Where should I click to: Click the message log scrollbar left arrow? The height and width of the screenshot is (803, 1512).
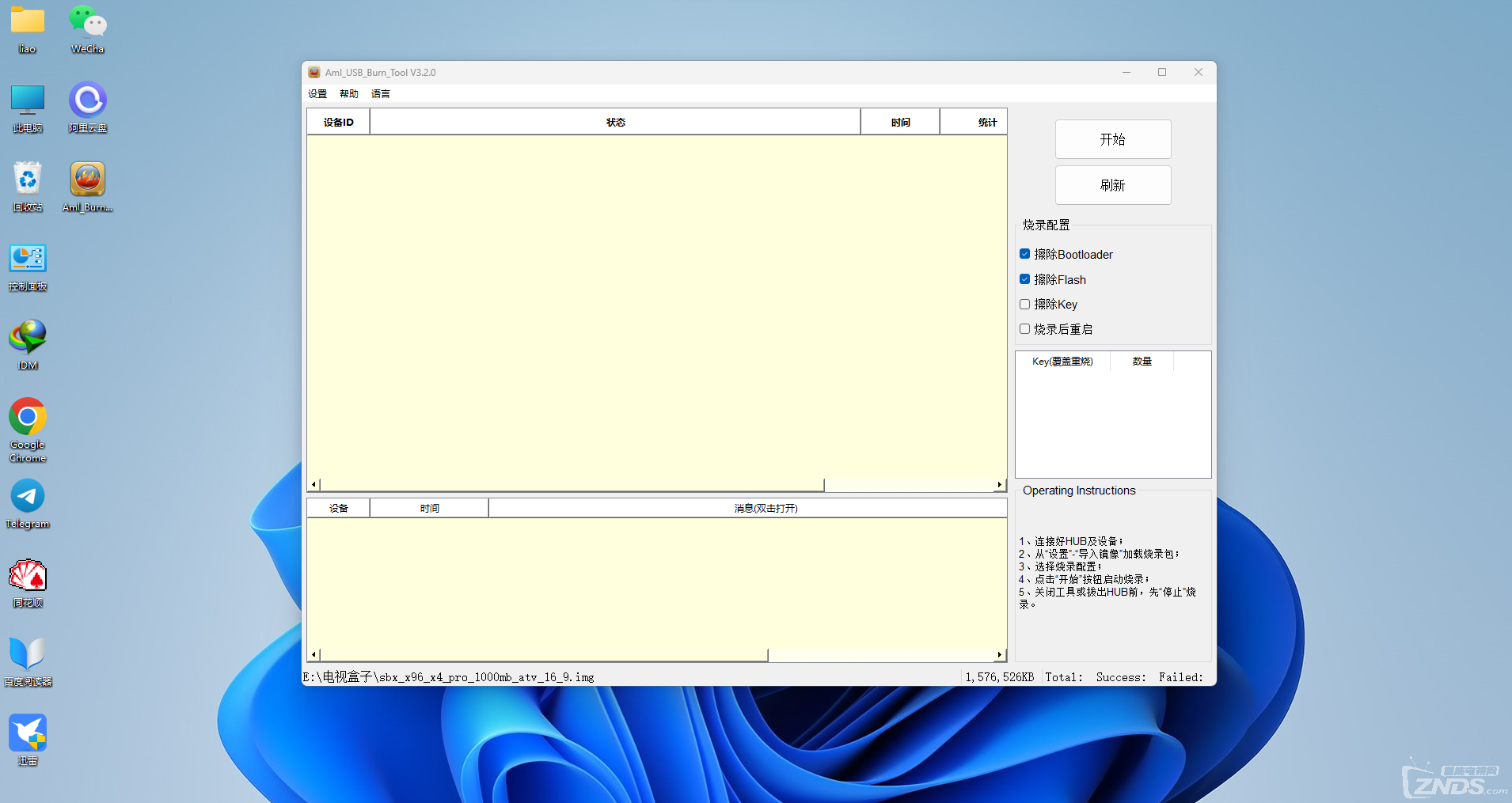click(x=313, y=654)
